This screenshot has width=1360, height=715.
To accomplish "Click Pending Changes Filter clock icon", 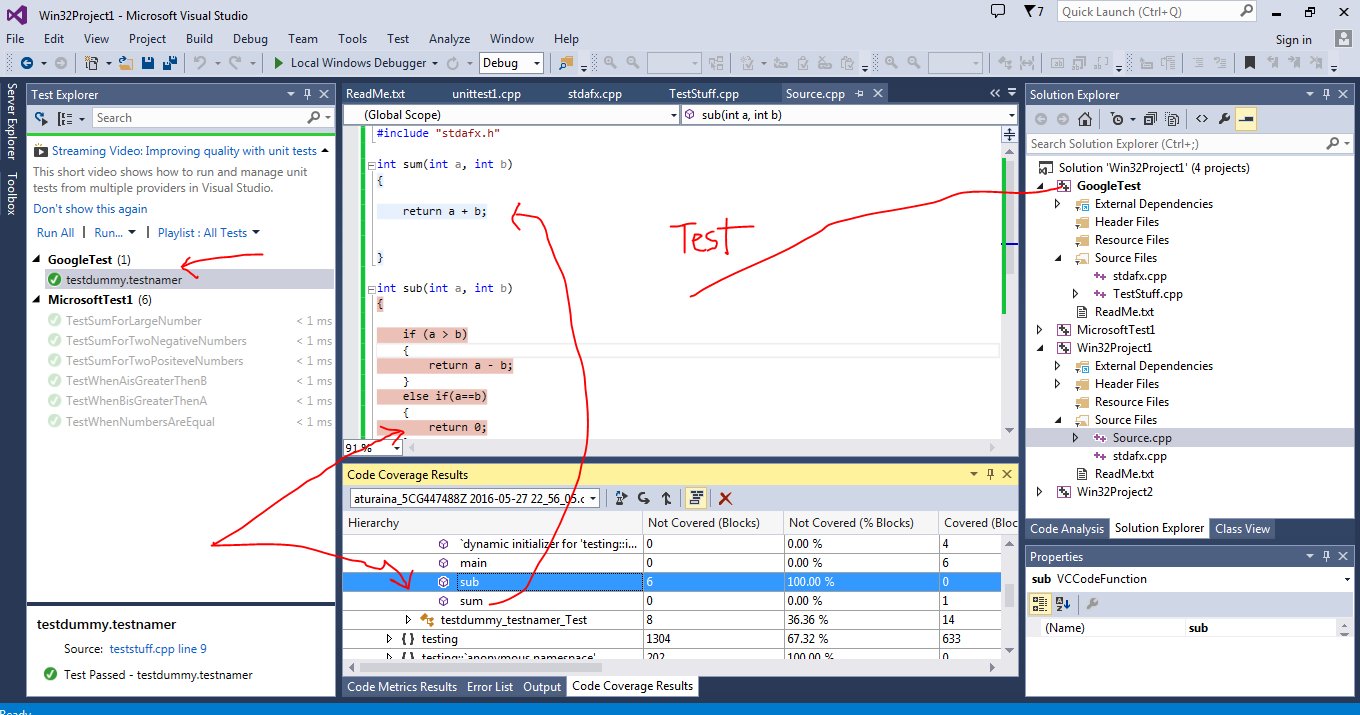I will pyautogui.click(x=1116, y=119).
